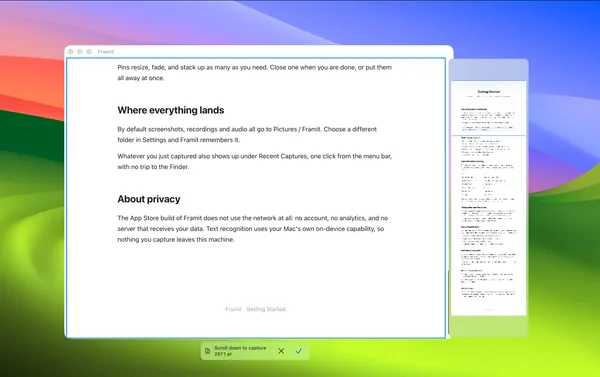
Task: Click the 'Where everything lands' heading
Action: tap(171, 110)
